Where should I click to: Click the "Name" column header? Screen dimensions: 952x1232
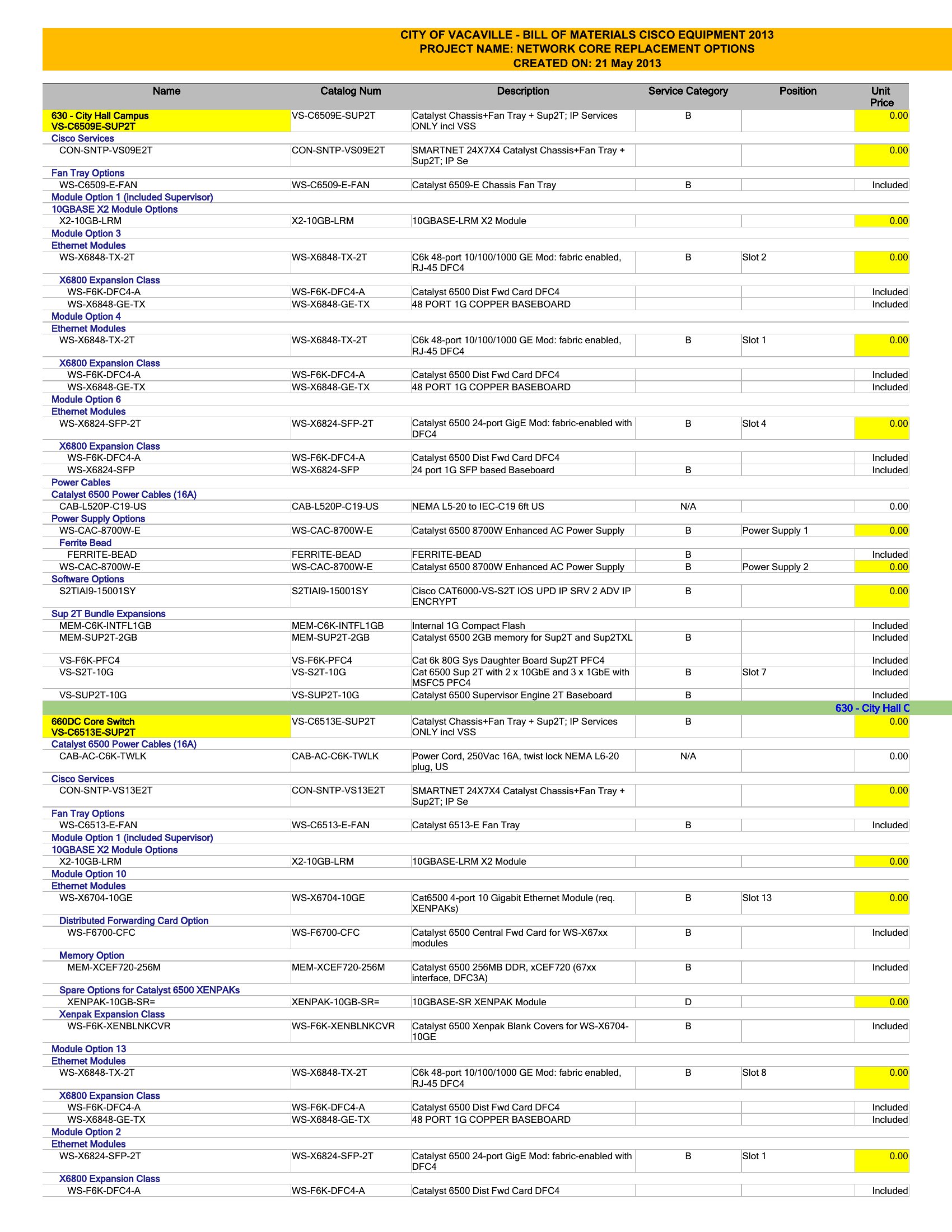tap(166, 91)
